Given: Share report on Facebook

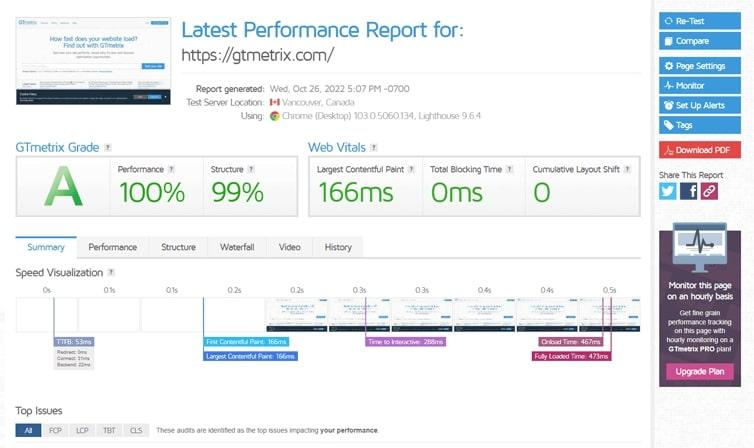Looking at the screenshot, I should [x=688, y=191].
